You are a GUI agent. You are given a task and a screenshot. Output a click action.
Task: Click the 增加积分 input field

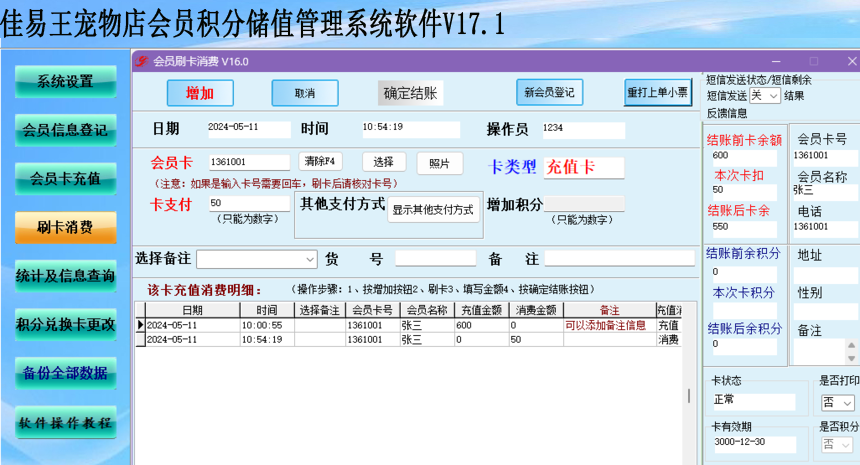pyautogui.click(x=584, y=204)
